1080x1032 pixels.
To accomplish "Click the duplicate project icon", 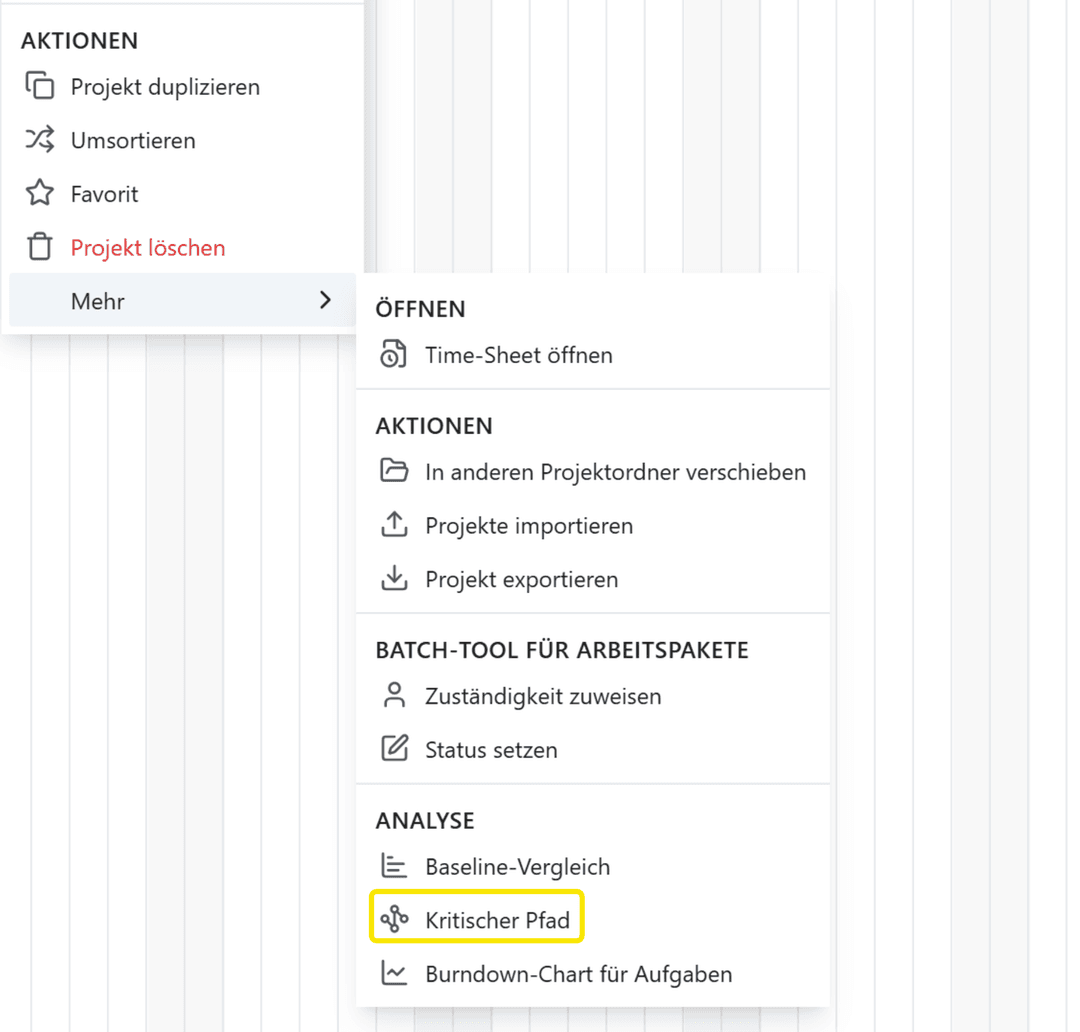I will click(x=40, y=87).
